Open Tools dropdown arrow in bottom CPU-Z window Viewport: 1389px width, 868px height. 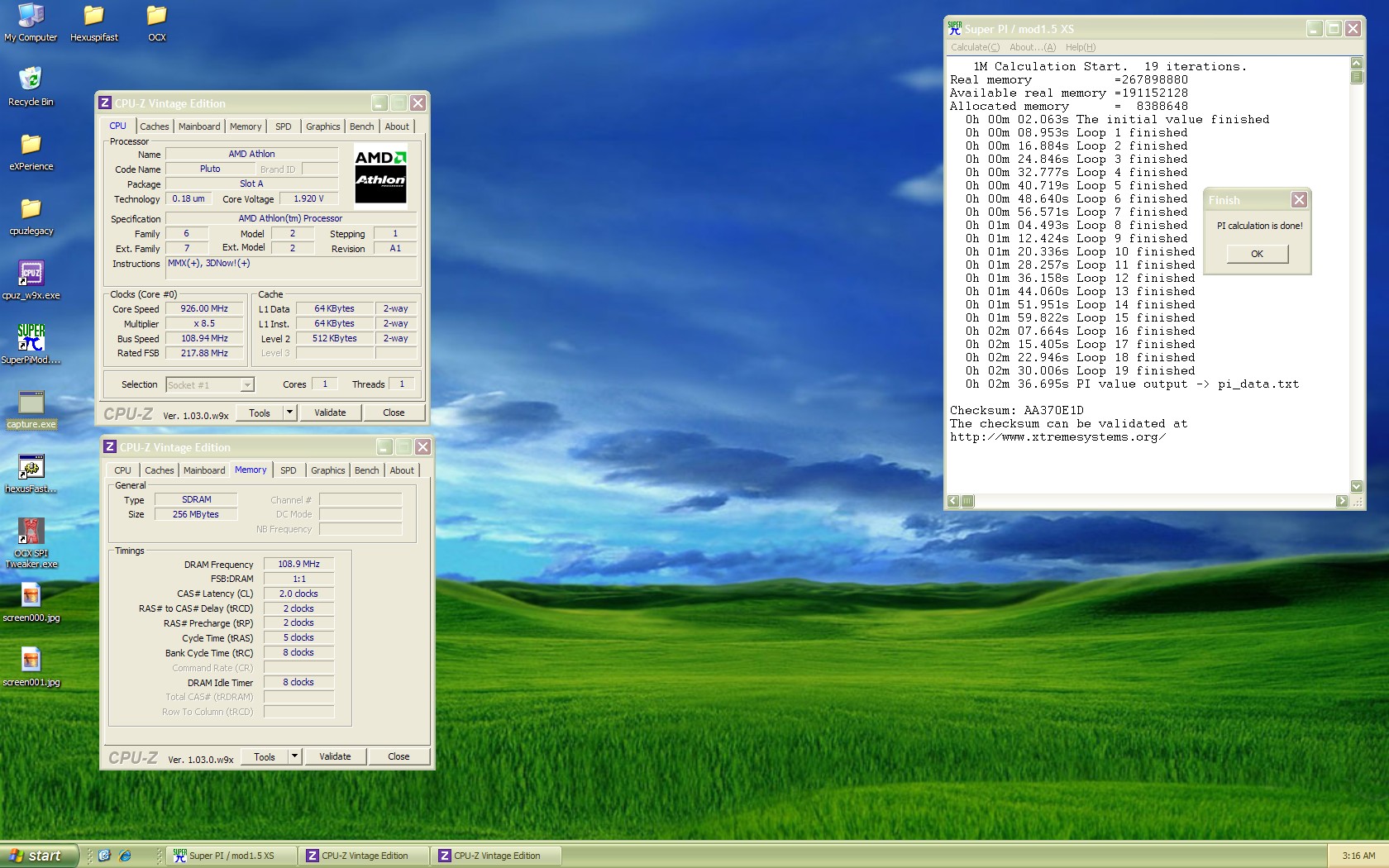click(x=294, y=756)
